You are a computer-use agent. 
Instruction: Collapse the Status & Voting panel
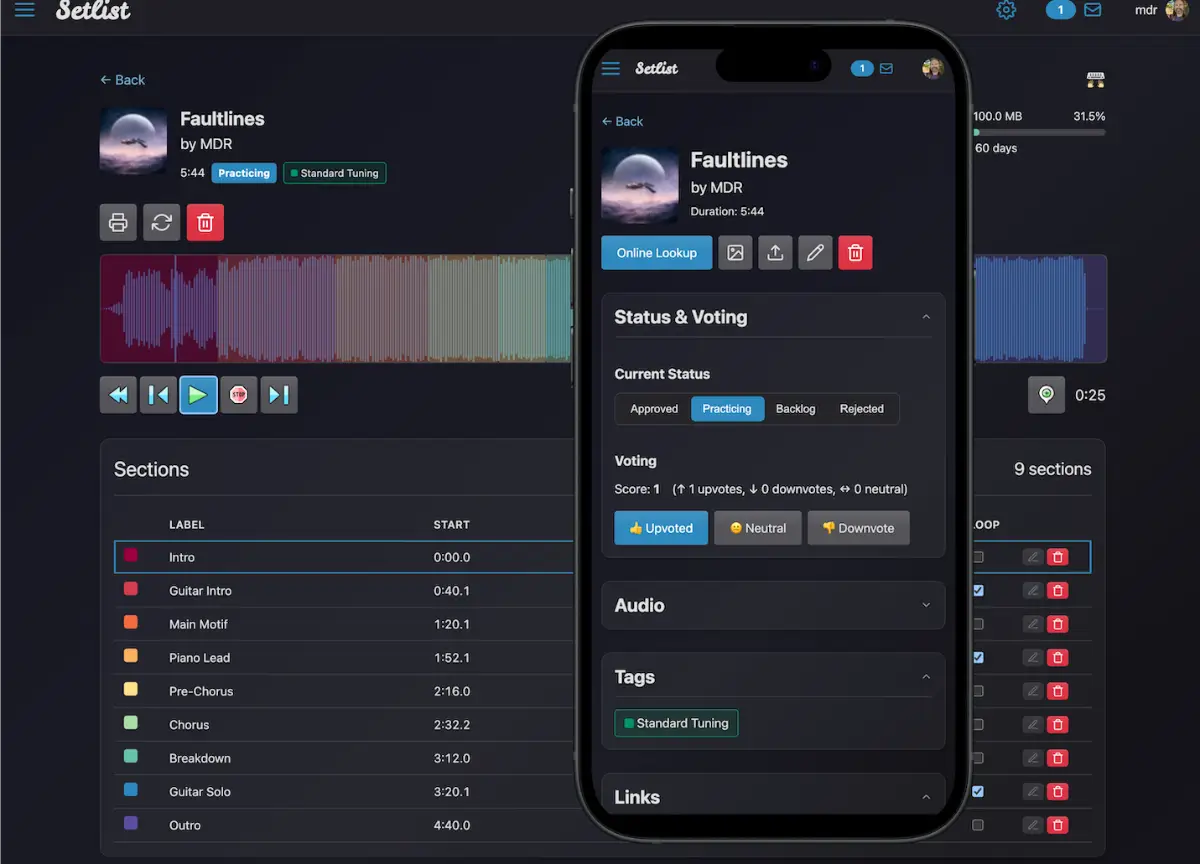[x=926, y=317]
